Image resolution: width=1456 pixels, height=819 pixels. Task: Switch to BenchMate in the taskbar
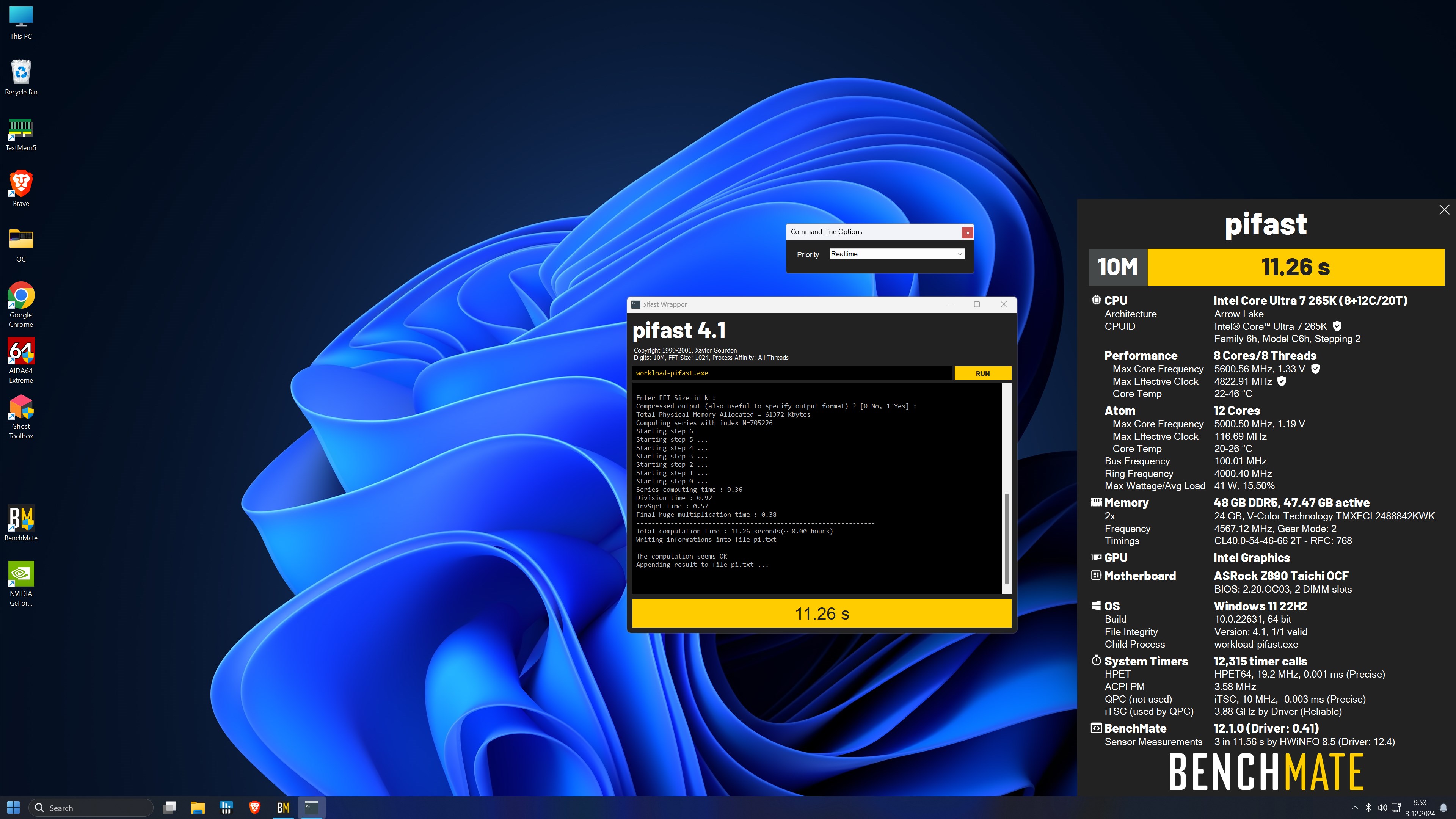283,808
